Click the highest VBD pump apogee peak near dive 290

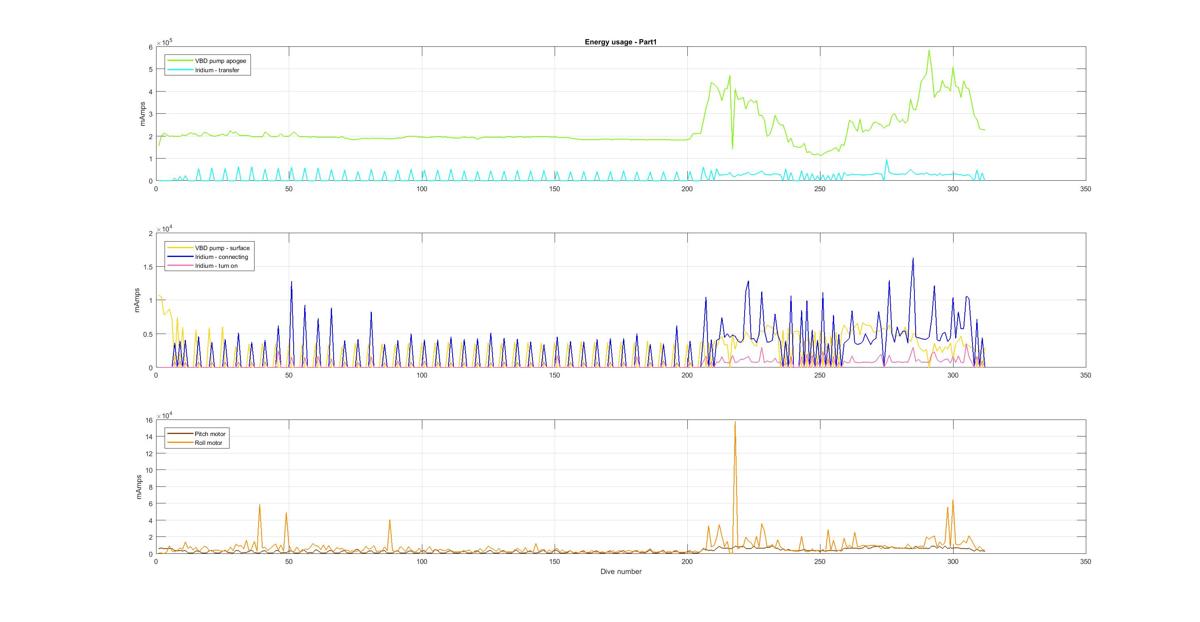coord(929,52)
